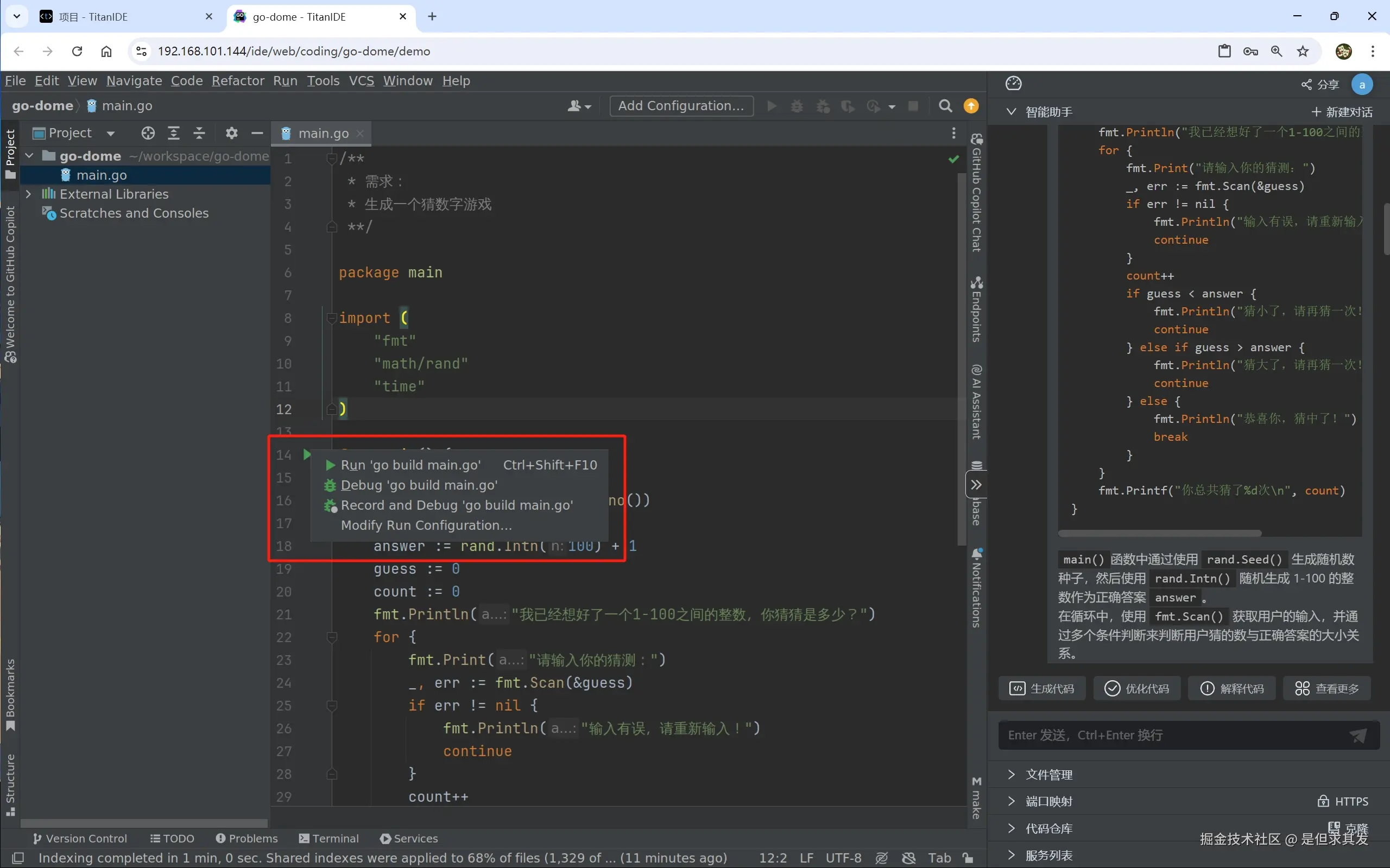Toggle the Bookmarks tool window stripe
This screenshot has width=1390, height=868.
(x=10, y=694)
